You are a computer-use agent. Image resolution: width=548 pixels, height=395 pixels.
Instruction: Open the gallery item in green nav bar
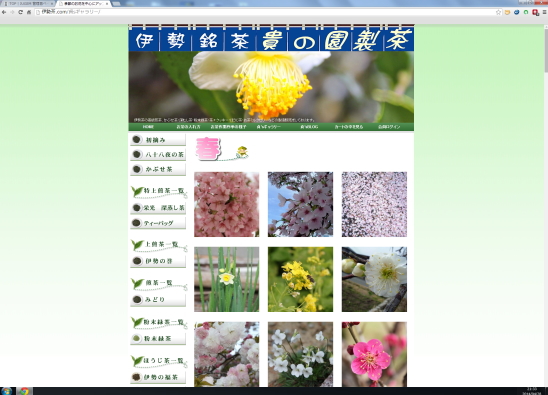point(268,127)
